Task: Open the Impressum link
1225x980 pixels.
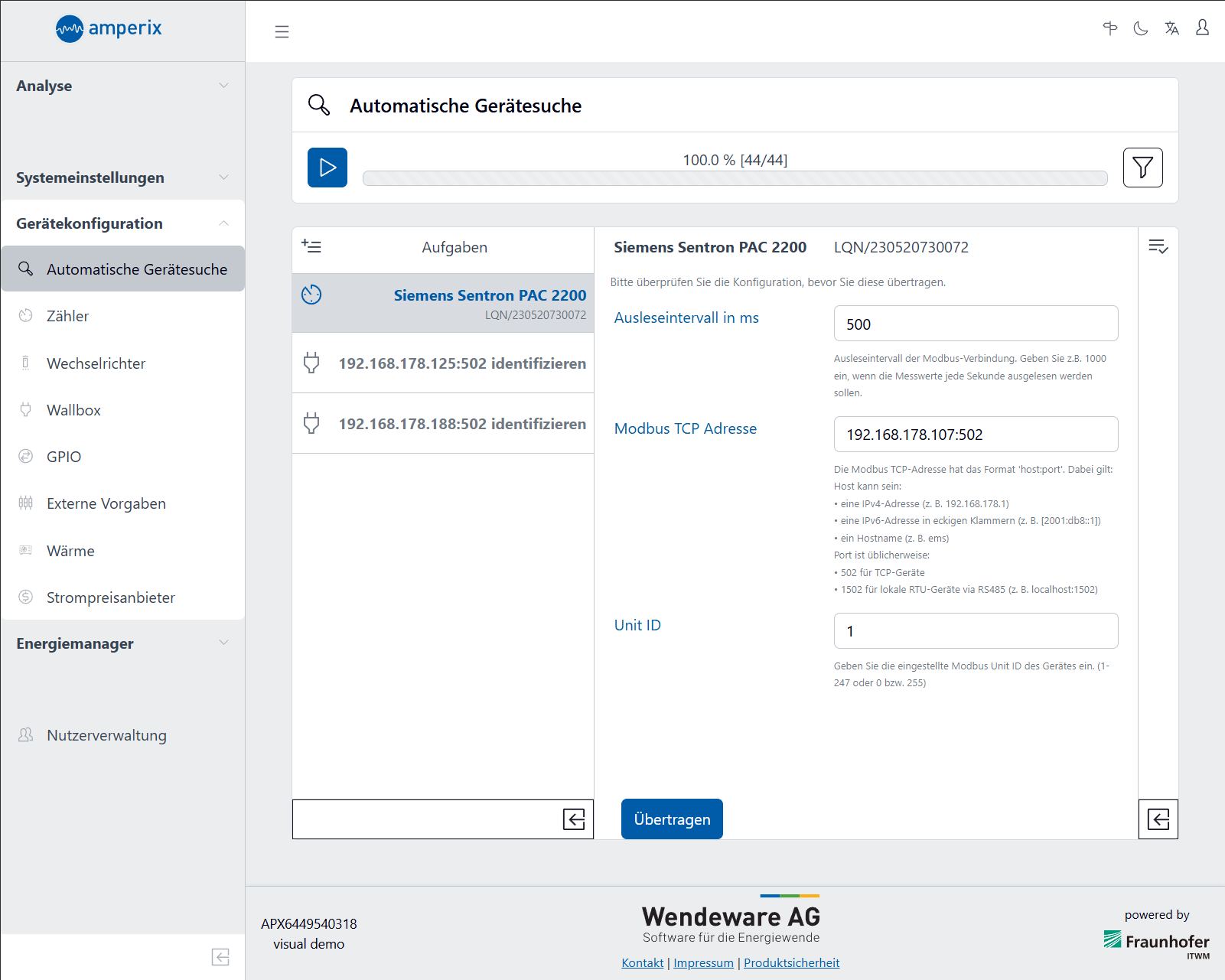Action: point(703,962)
